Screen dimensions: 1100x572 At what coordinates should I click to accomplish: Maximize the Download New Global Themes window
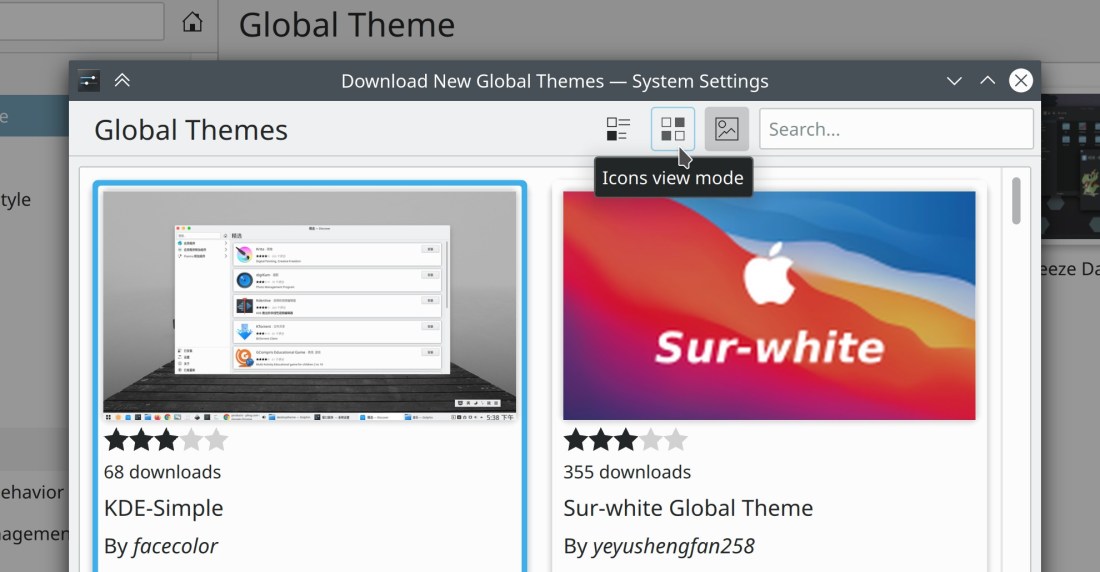pos(987,81)
